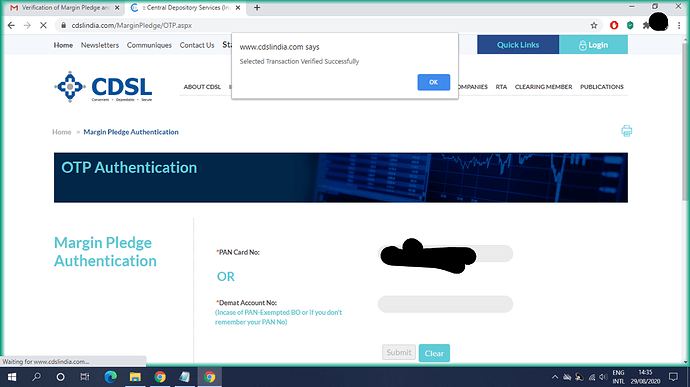Image resolution: width=690 pixels, height=387 pixels.
Task: Click the Demat Account No input field
Action: [445, 304]
